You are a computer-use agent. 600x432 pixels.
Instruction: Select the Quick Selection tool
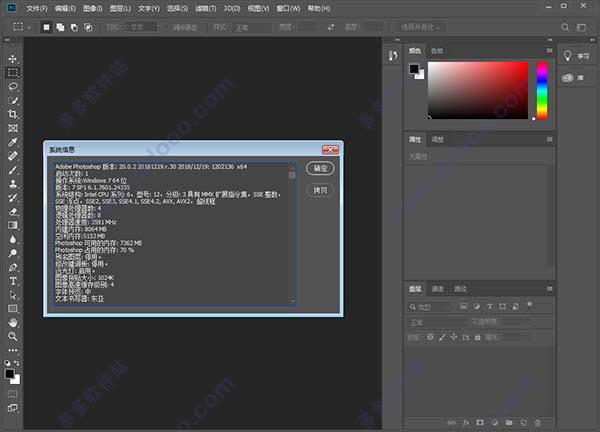(13, 100)
